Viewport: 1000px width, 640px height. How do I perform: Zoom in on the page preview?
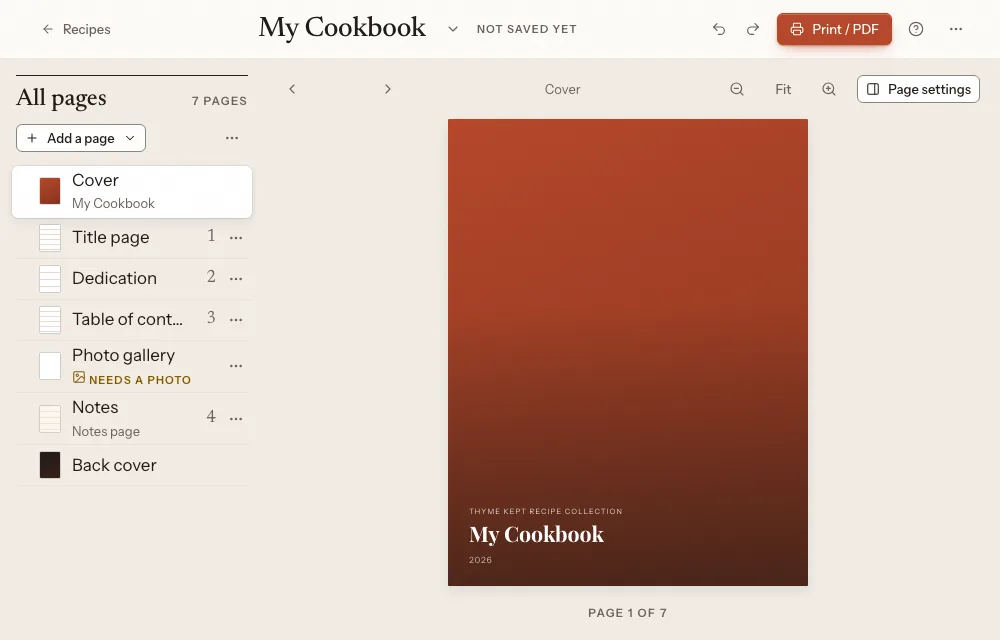[828, 89]
